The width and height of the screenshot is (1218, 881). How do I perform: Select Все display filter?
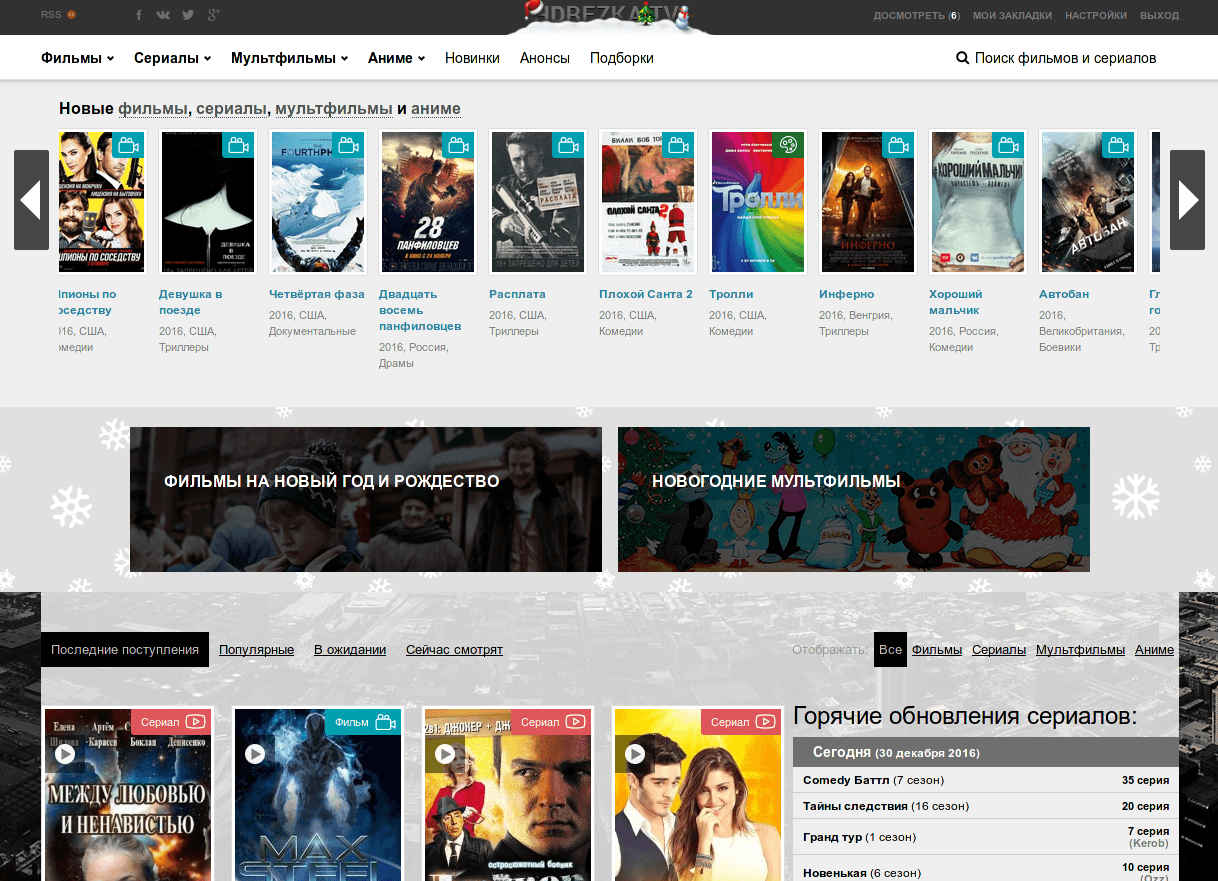coord(890,650)
